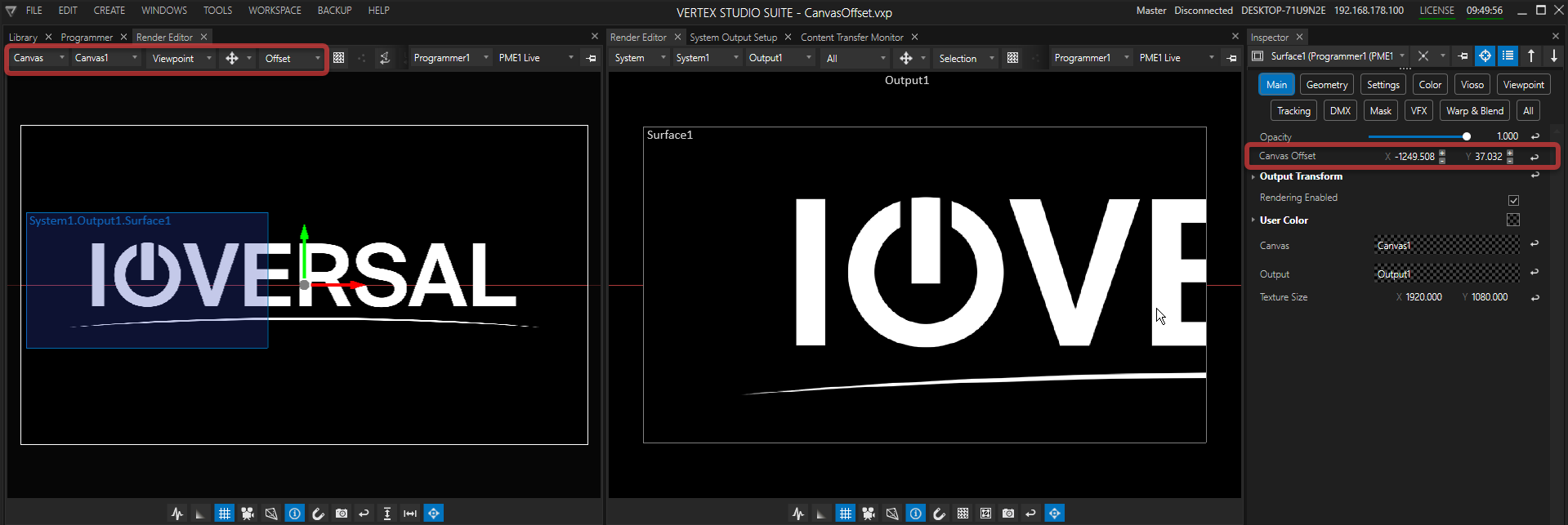Open the Canvas mode dropdown in left editor
Screen dimensions: 1568x525
coord(38,58)
